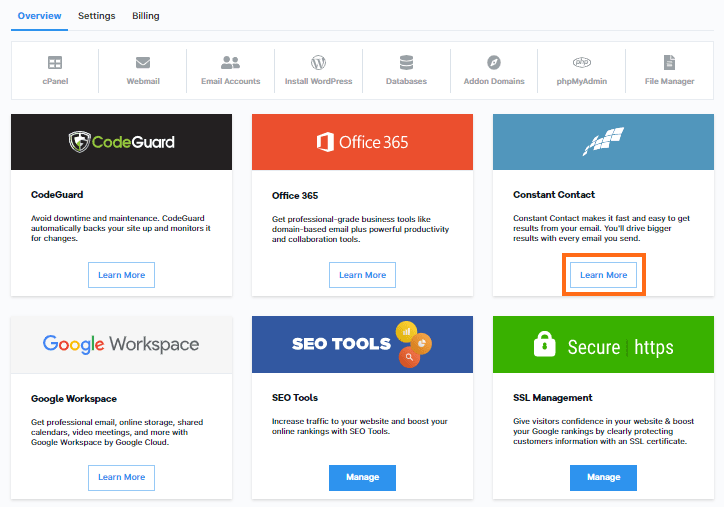
Task: Launch phpMyAdmin icon
Action: click(x=582, y=62)
